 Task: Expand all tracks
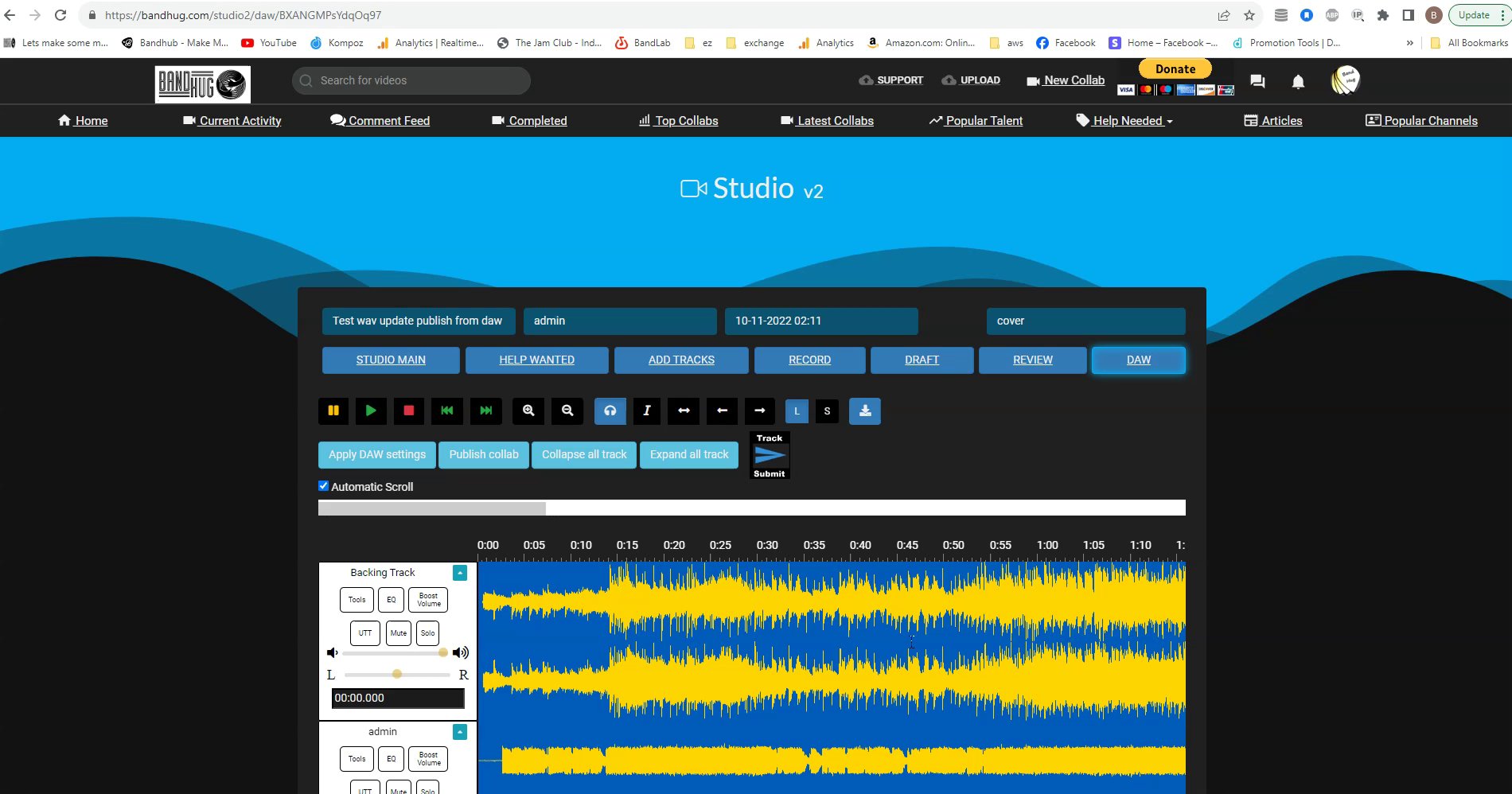click(x=689, y=454)
